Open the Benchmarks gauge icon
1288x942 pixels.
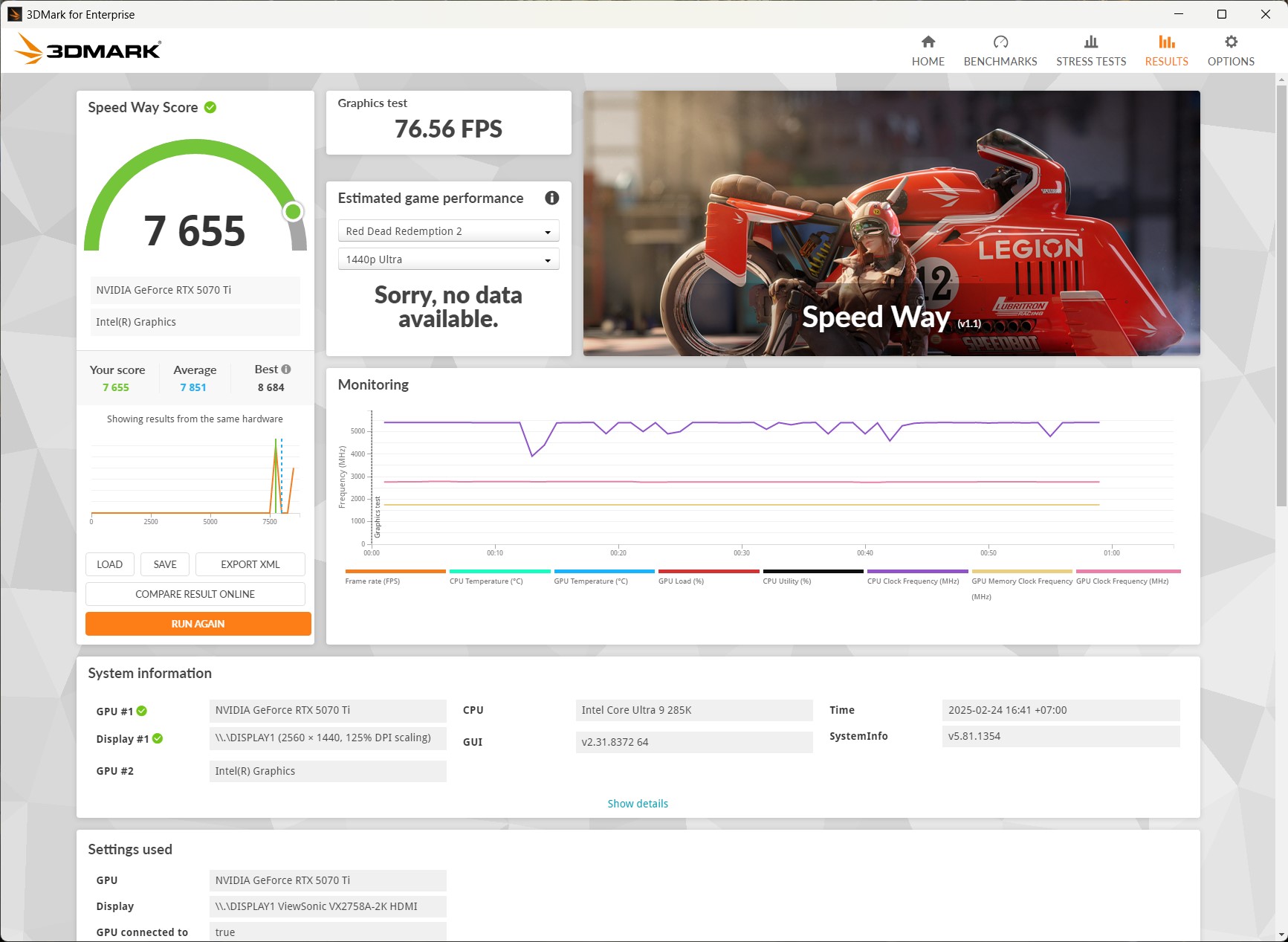pos(1000,42)
